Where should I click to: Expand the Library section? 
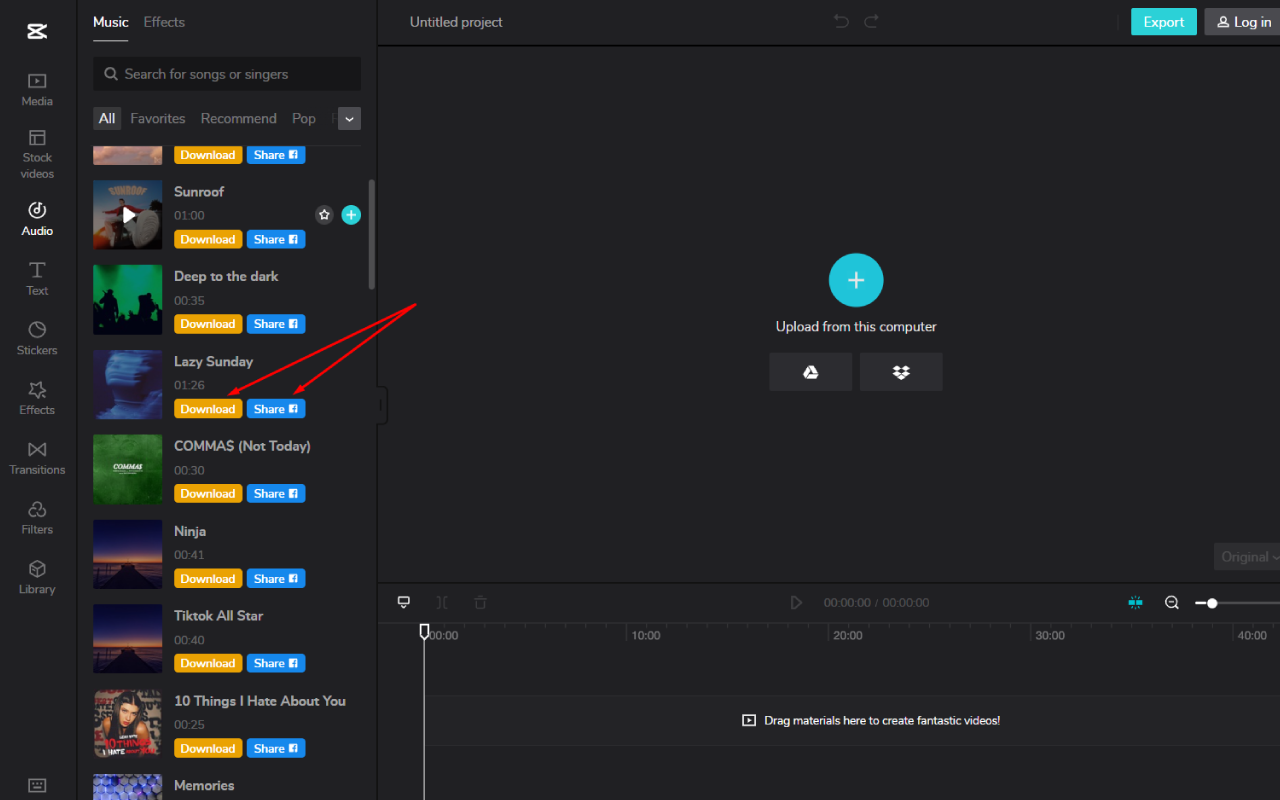(36, 576)
